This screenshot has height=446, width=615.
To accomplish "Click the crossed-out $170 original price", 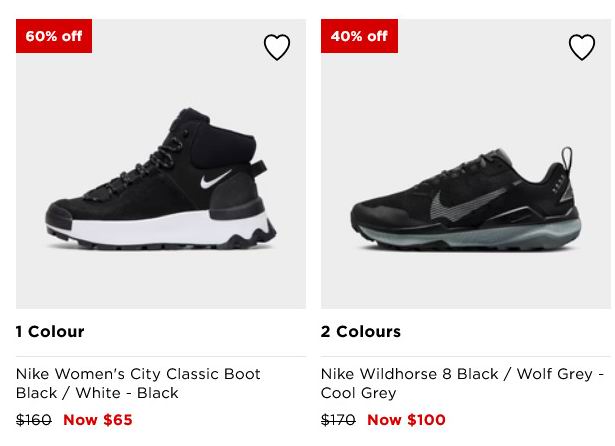I will pos(338,420).
